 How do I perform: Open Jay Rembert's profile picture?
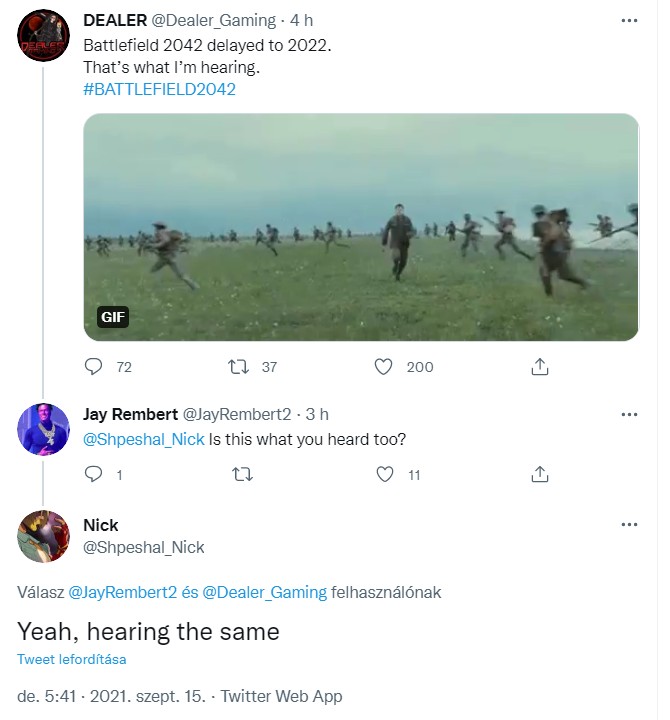click(44, 430)
